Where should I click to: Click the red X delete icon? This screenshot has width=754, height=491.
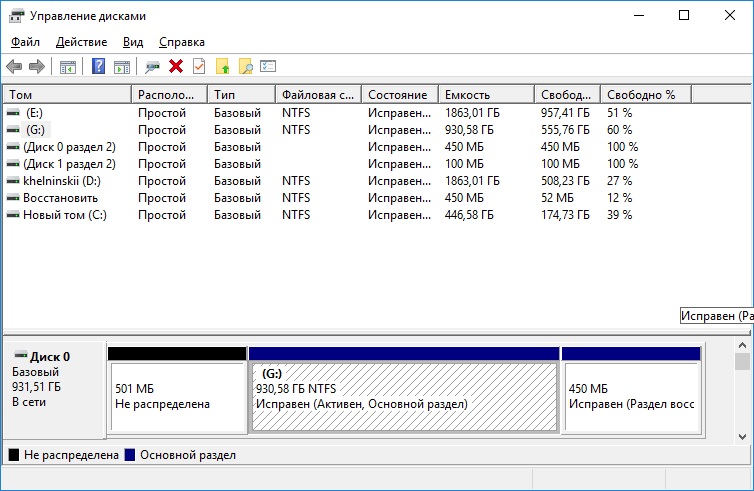pyautogui.click(x=176, y=66)
